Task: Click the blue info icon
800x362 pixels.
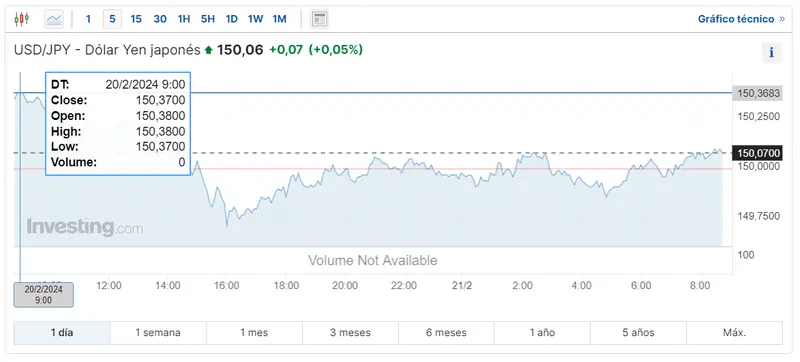Action: (771, 53)
